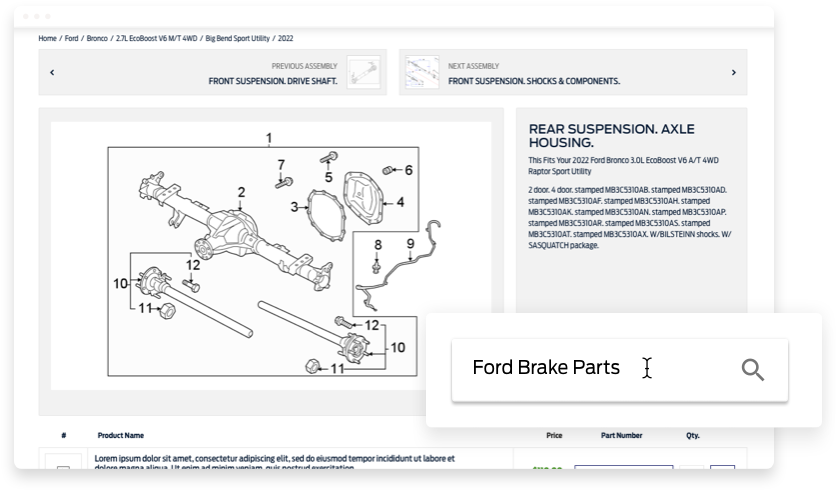Open the 2022 breadcrumb link
Viewport: 838px width, 491px height.
tap(285, 38)
